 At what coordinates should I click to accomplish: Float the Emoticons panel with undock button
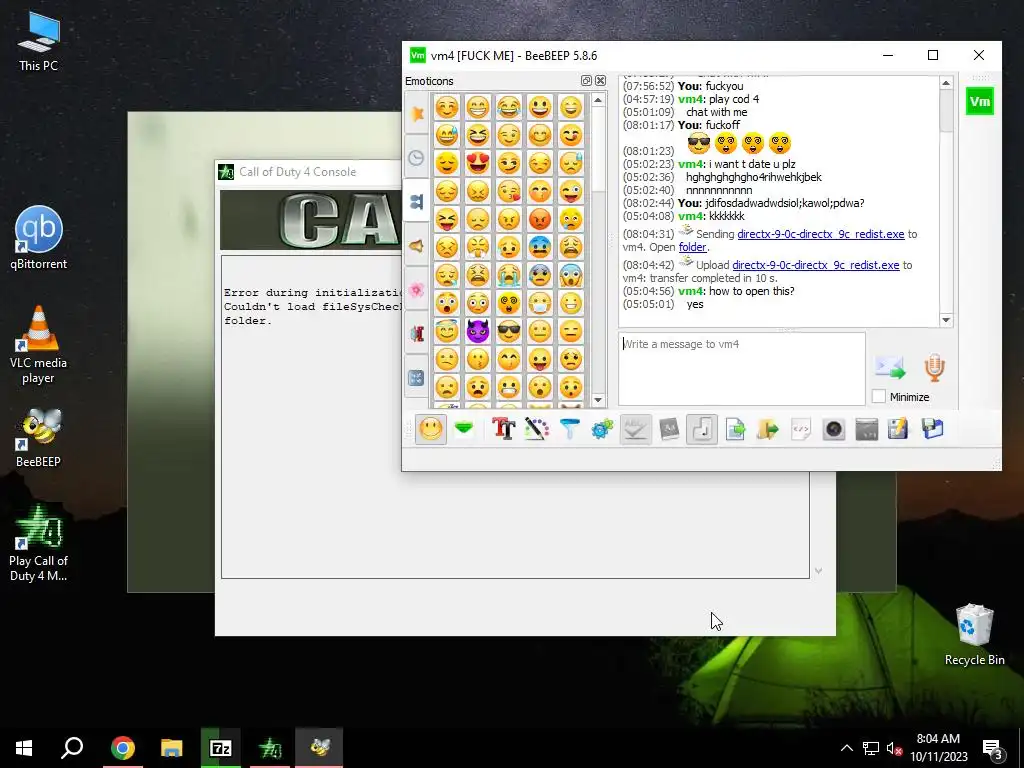(x=586, y=80)
